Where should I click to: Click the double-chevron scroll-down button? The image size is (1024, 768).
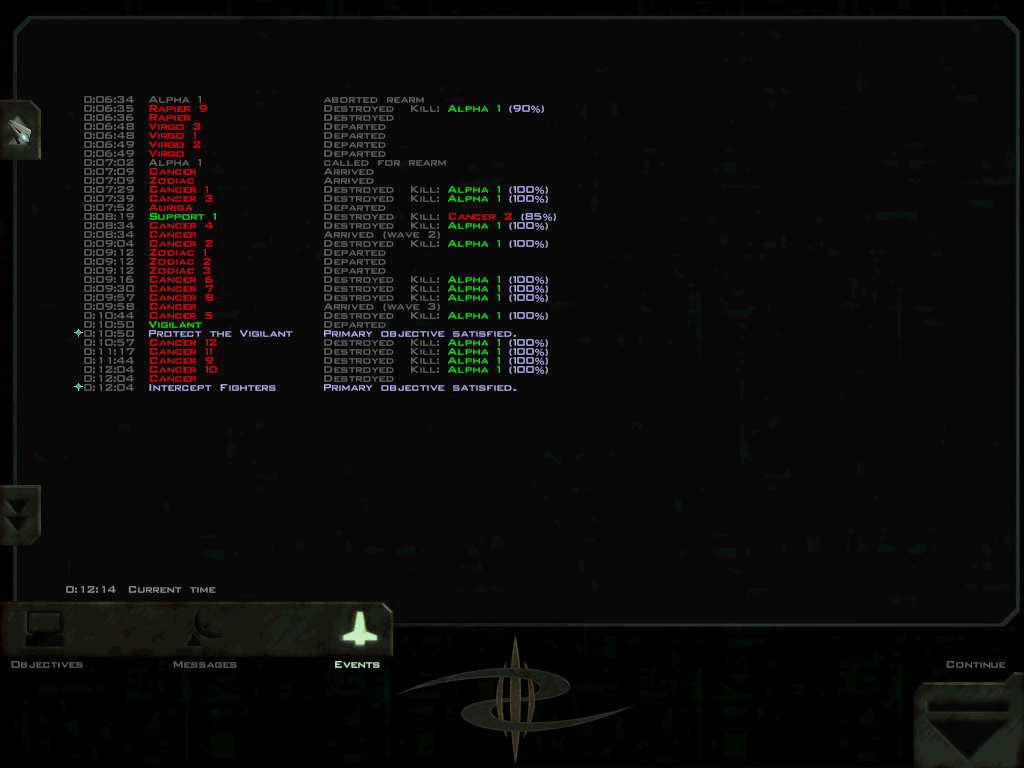(19, 515)
